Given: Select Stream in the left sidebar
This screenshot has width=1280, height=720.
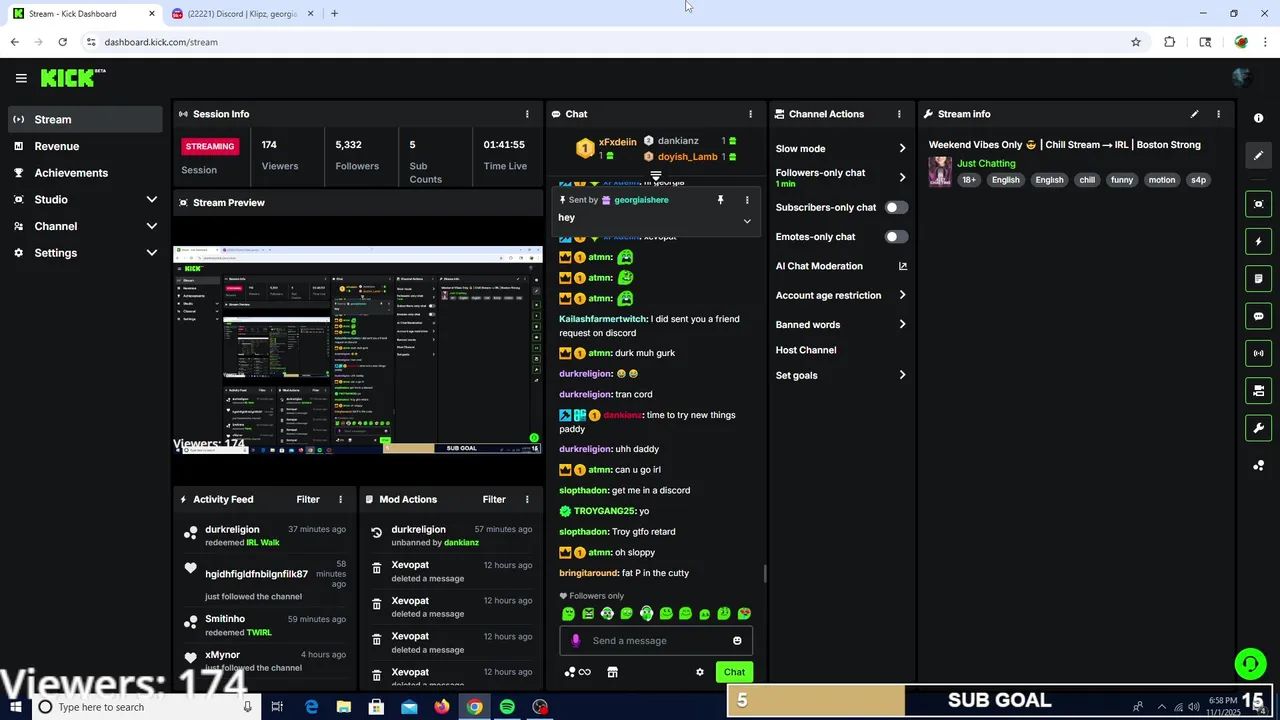Looking at the screenshot, I should click(85, 119).
